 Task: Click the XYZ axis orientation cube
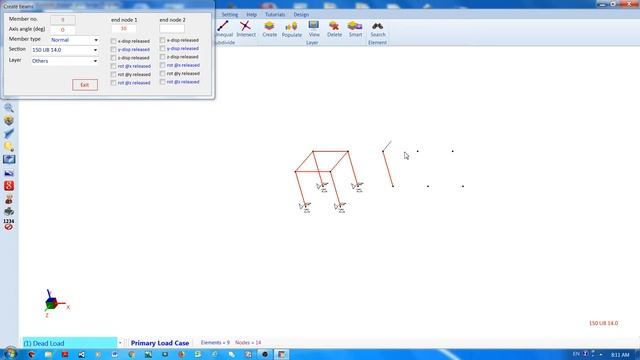pyautogui.click(x=51, y=302)
